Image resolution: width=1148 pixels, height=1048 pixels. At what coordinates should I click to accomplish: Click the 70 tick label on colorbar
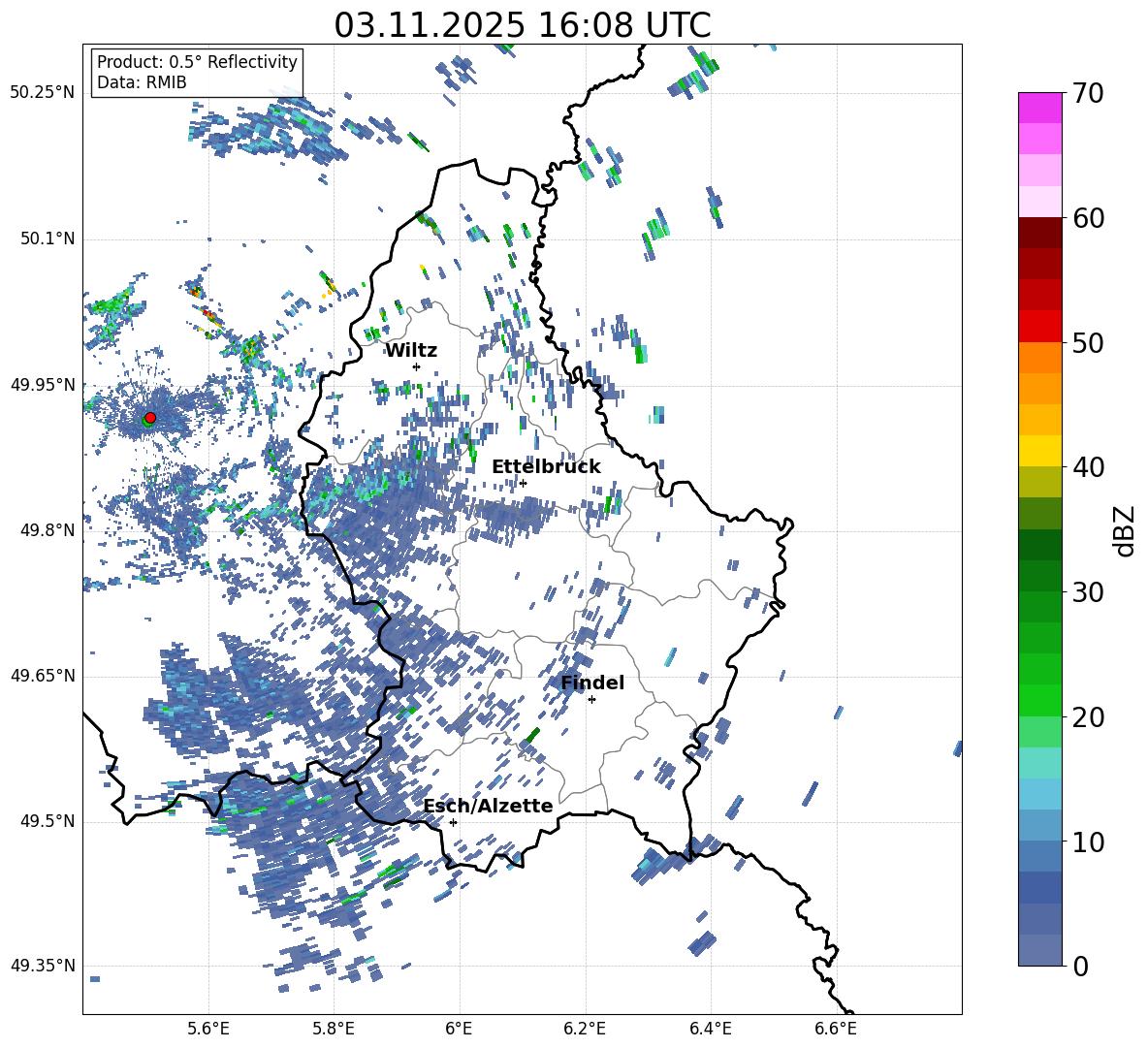[x=1089, y=94]
